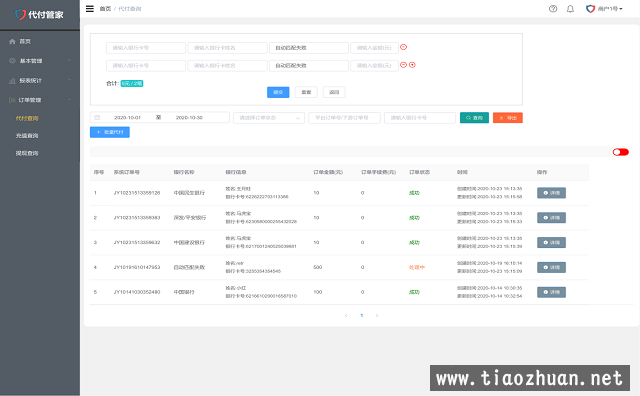The height and width of the screenshot is (396, 640).
Task: Expand the 报表统计 sidebar menu
Action: 40,80
